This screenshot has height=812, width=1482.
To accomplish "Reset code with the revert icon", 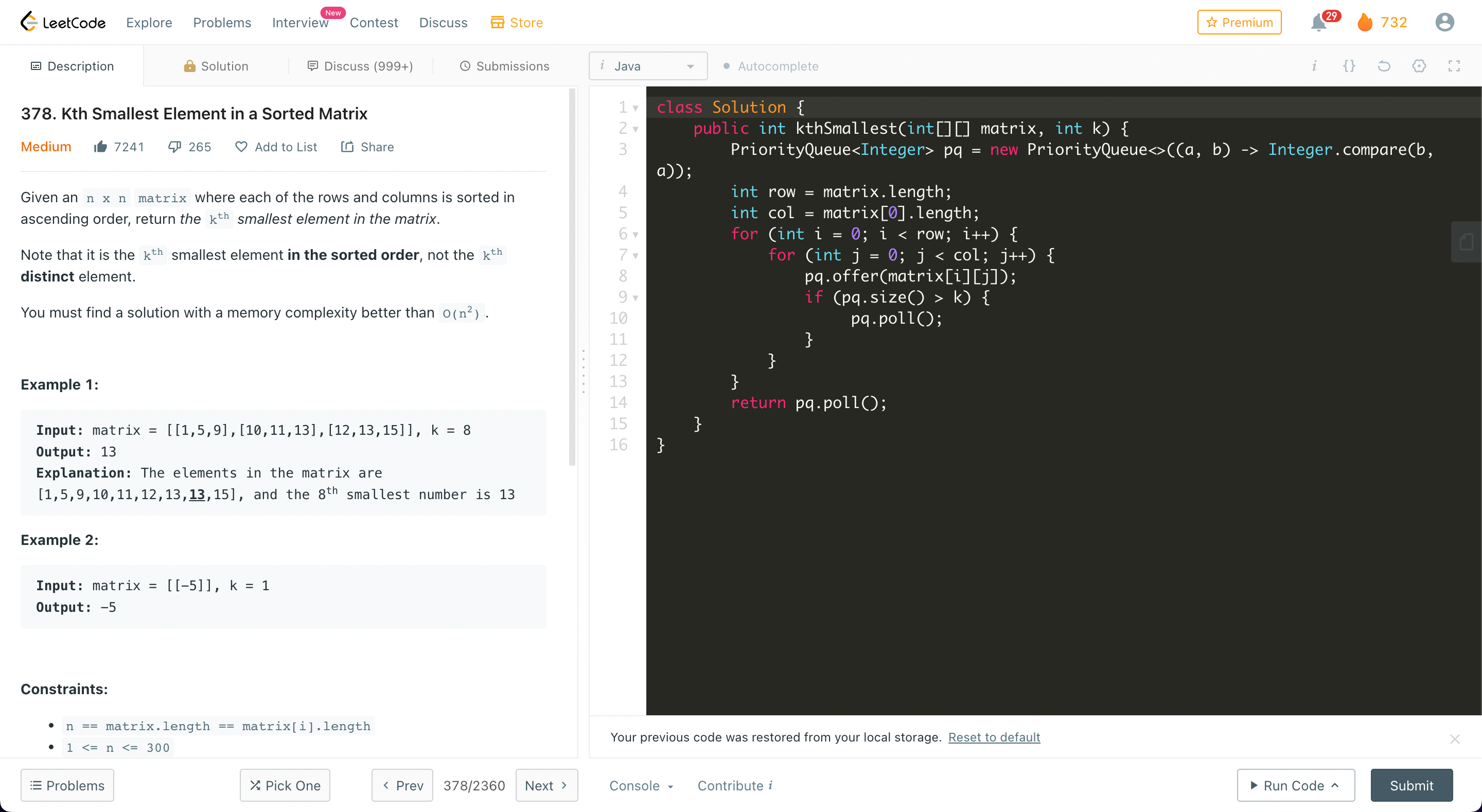I will click(1384, 66).
